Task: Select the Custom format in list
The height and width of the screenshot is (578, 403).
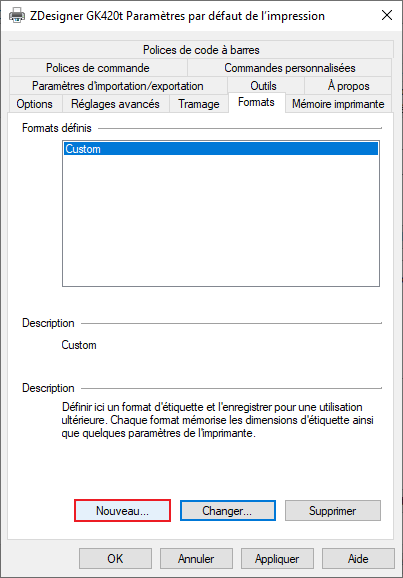Action: (x=221, y=149)
